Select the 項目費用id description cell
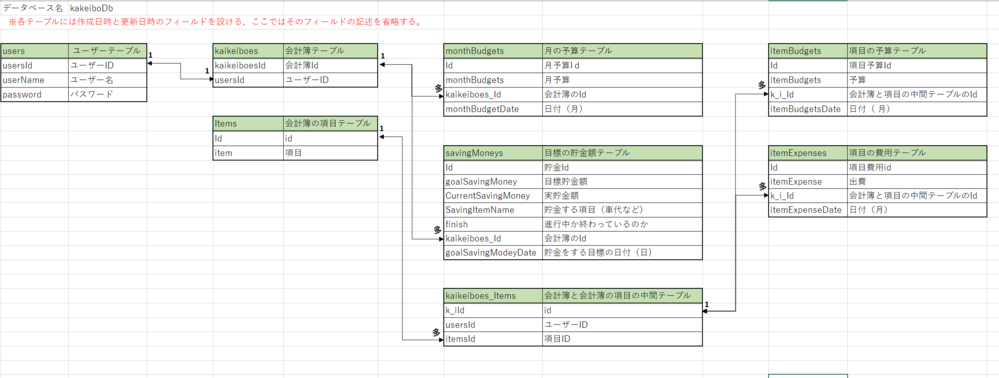 coord(917,167)
